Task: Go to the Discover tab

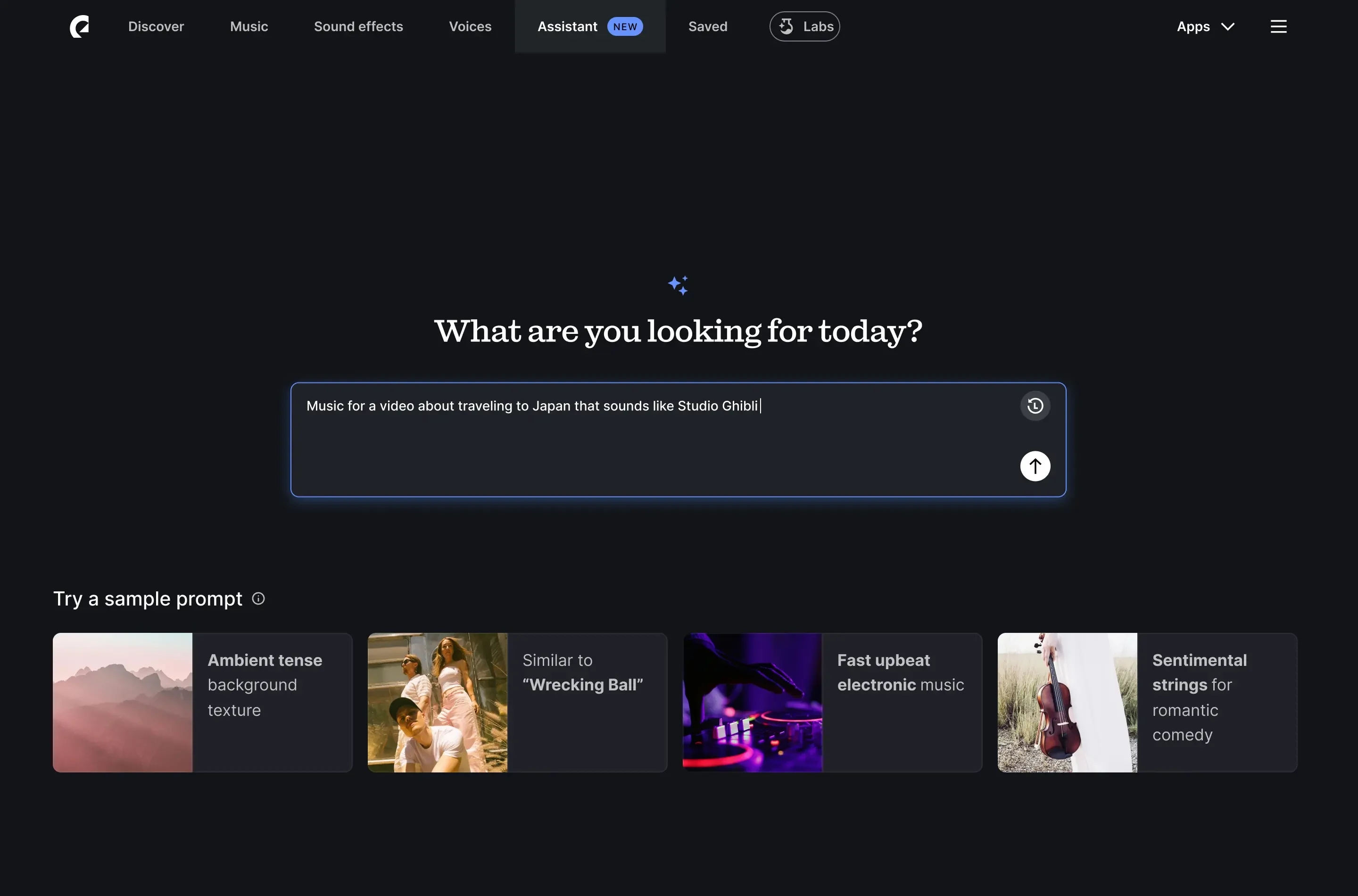Action: coord(156,27)
